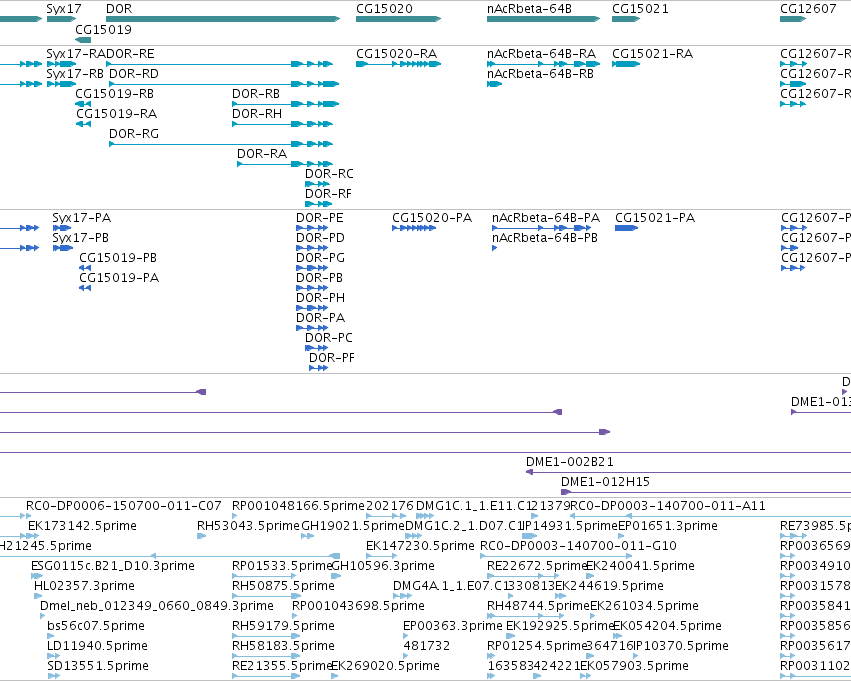Viewport: 851px width, 681px height.
Task: Select EST EK173142.5prime
Action: coord(82,526)
